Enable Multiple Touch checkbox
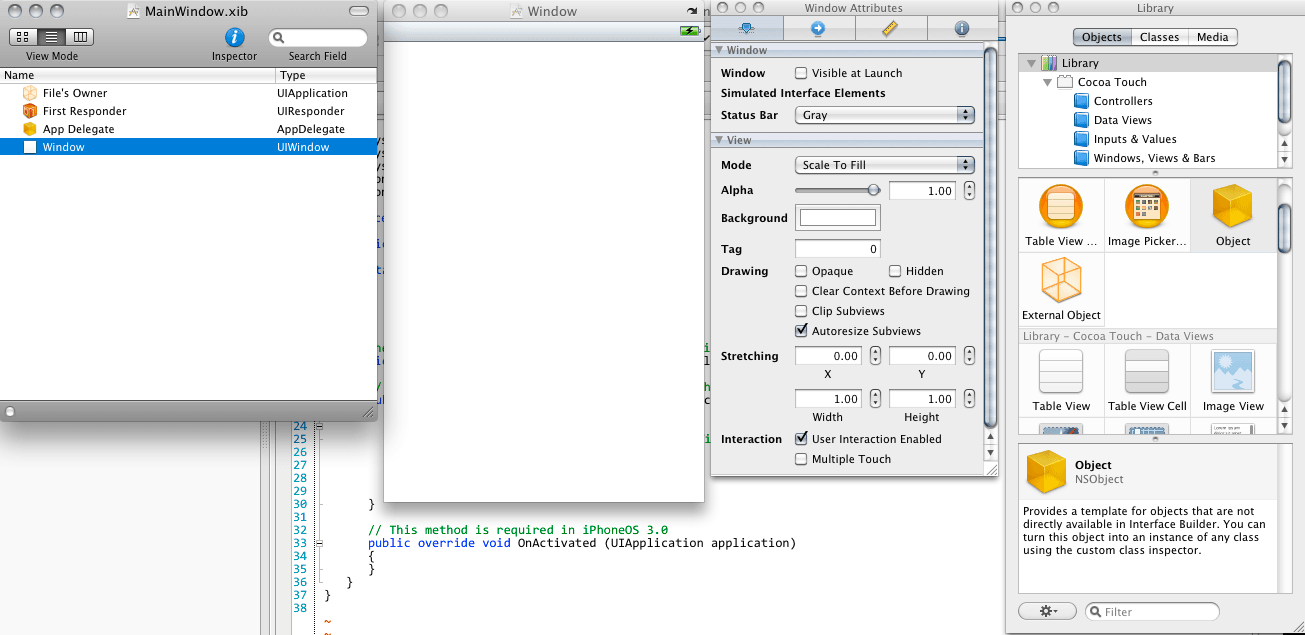The height and width of the screenshot is (635, 1305). [x=801, y=459]
